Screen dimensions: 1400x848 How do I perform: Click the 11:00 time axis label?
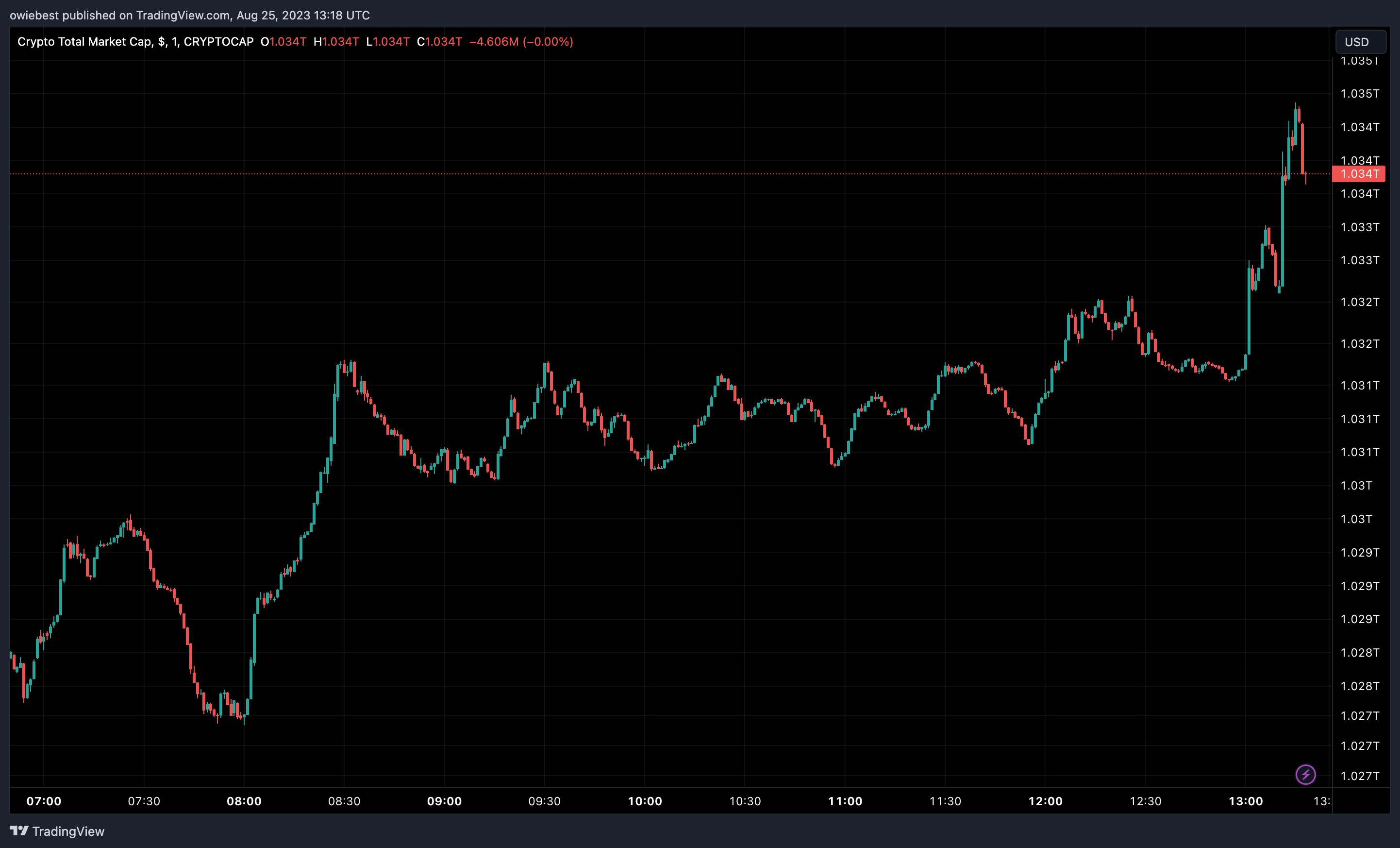click(846, 801)
